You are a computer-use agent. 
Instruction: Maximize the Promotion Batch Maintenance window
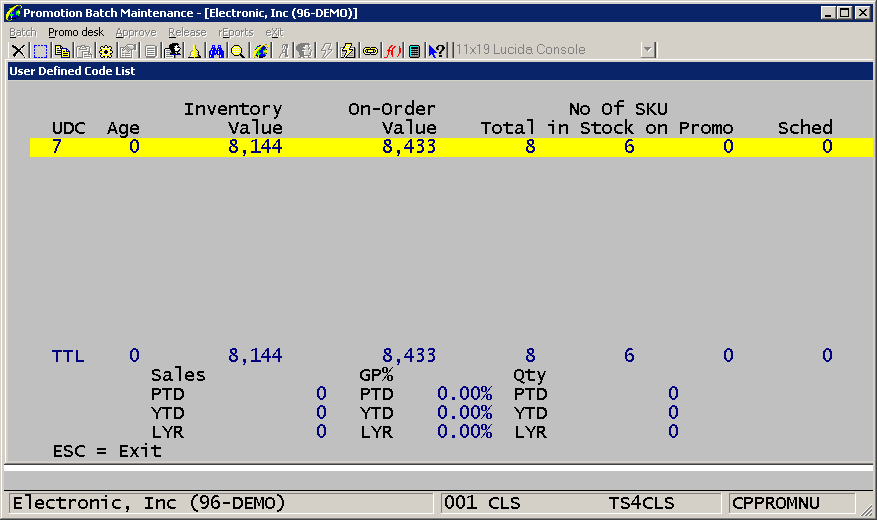[x=845, y=13]
